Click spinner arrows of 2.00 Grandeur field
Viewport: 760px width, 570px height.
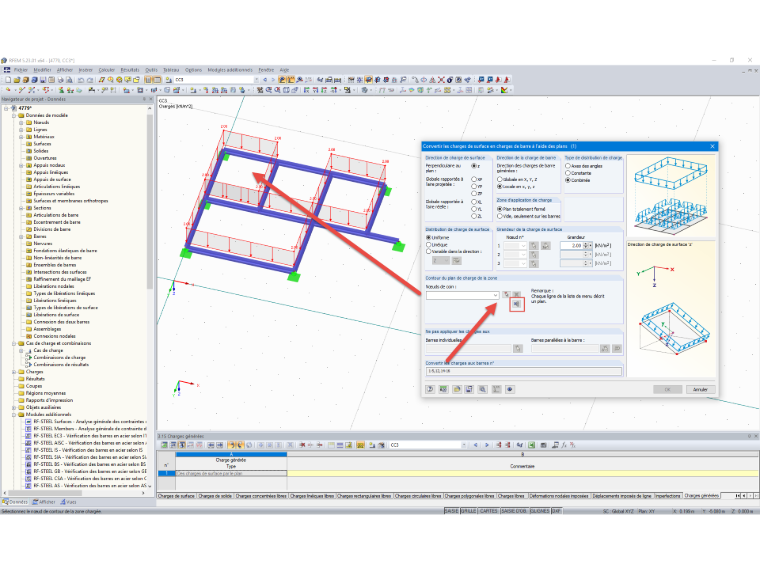click(x=586, y=246)
